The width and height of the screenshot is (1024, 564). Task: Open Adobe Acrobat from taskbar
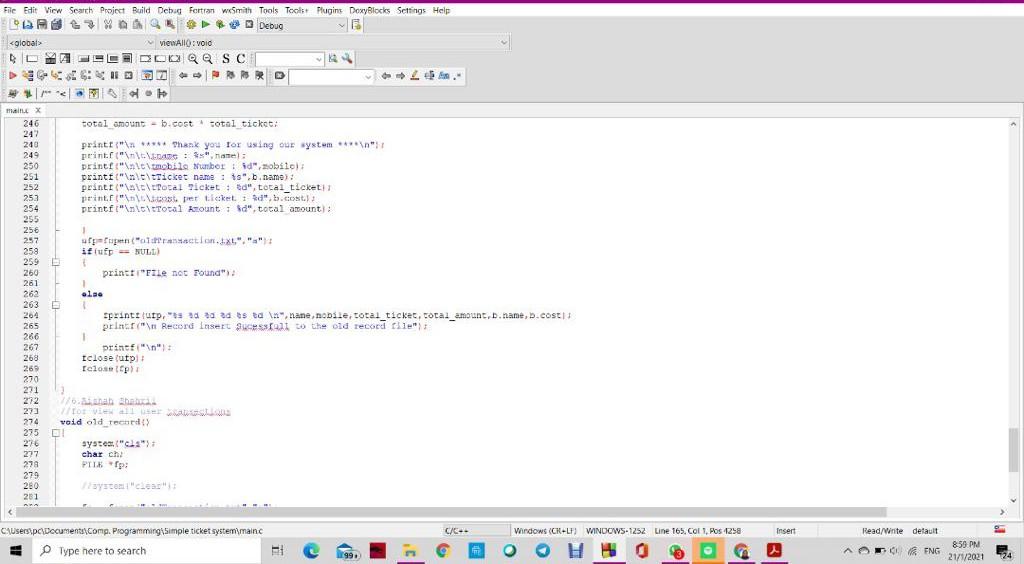tap(774, 551)
